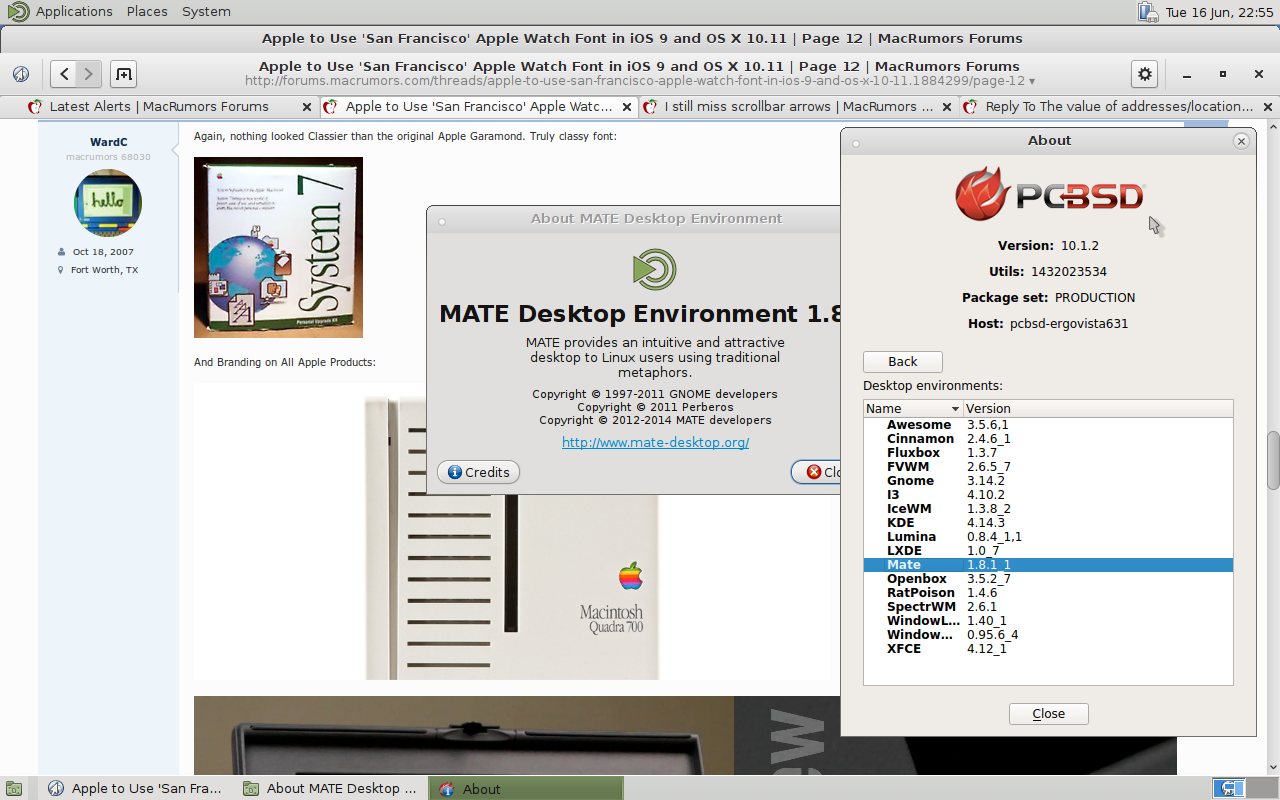Open the Macintosh Quadra 700 photo
This screenshot has height=800, width=1280.
tap(511, 538)
